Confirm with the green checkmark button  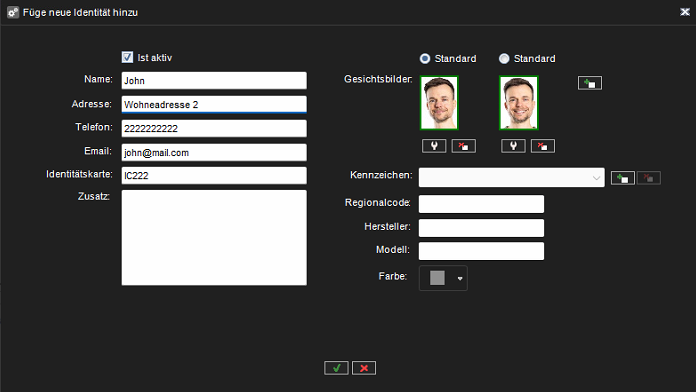click(x=336, y=368)
